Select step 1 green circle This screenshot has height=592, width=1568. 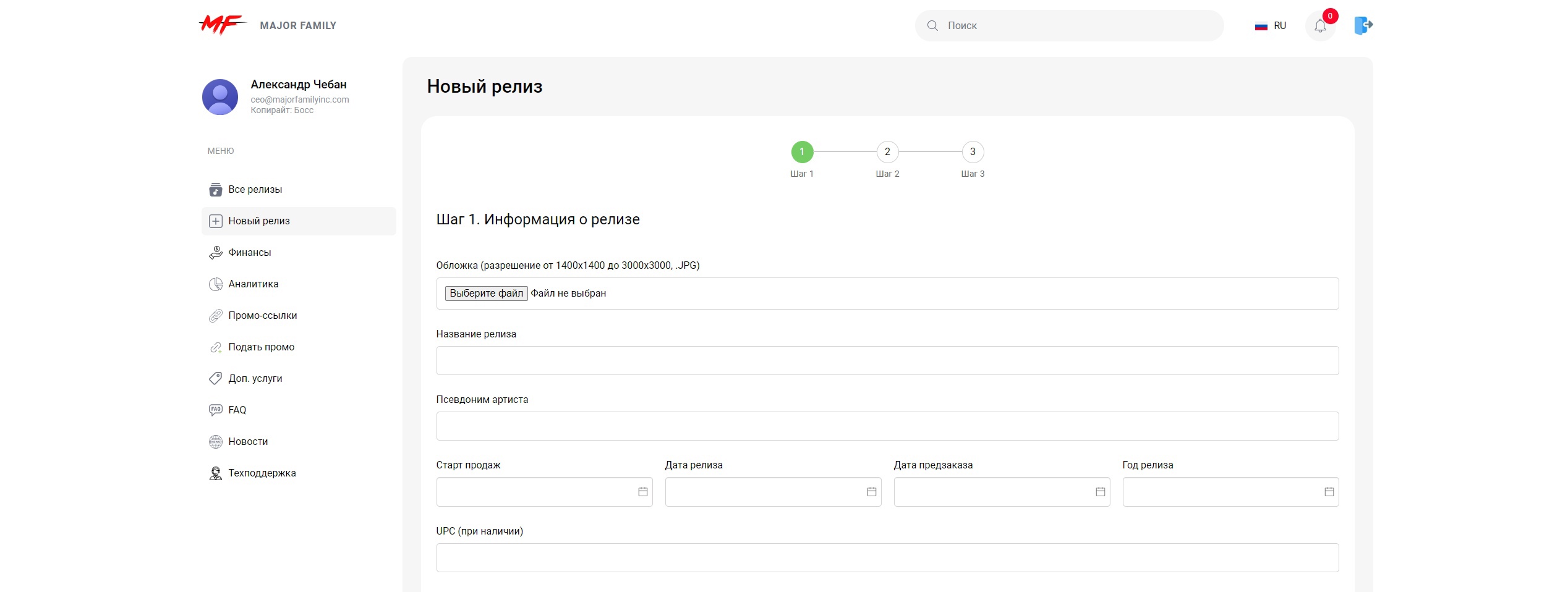tap(802, 152)
